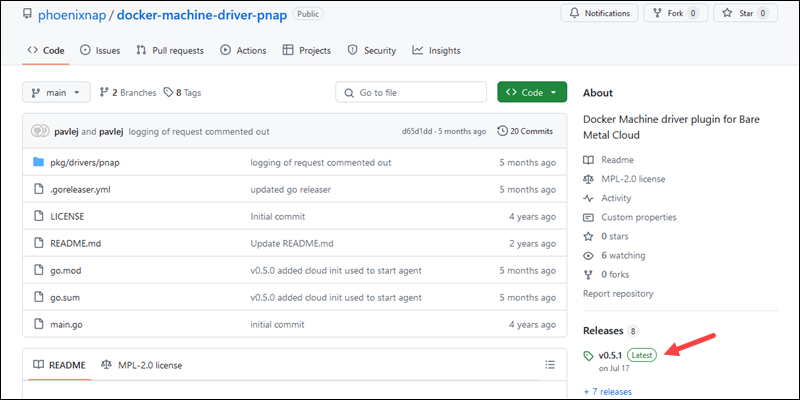Click the Custom properties icon

[x=589, y=217]
